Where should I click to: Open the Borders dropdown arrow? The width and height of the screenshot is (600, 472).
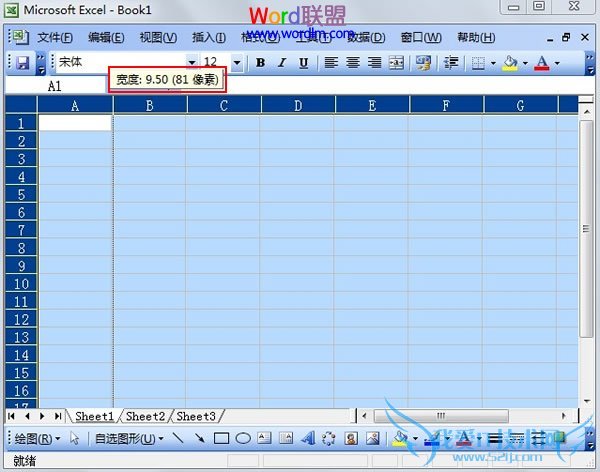pos(493,63)
